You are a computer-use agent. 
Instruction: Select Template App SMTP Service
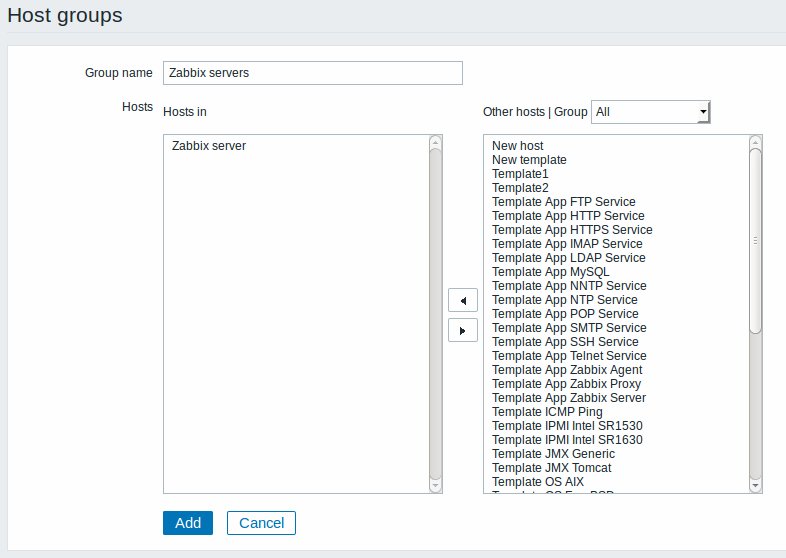[x=569, y=328]
